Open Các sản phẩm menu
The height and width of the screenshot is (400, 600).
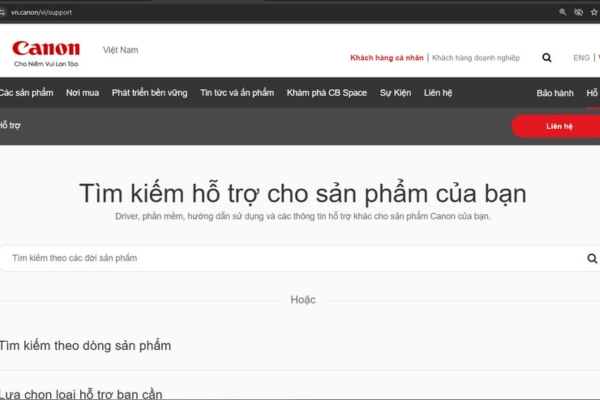[26, 93]
